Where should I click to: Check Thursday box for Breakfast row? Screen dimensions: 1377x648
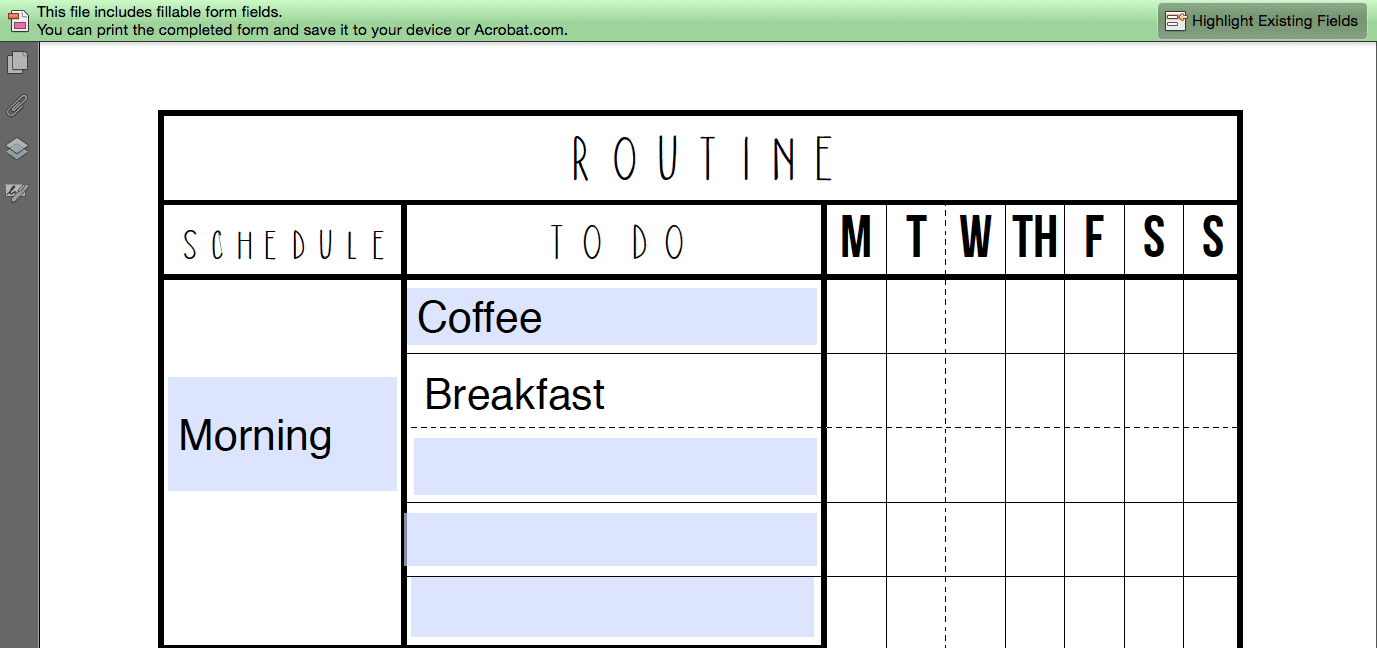tap(1035, 390)
